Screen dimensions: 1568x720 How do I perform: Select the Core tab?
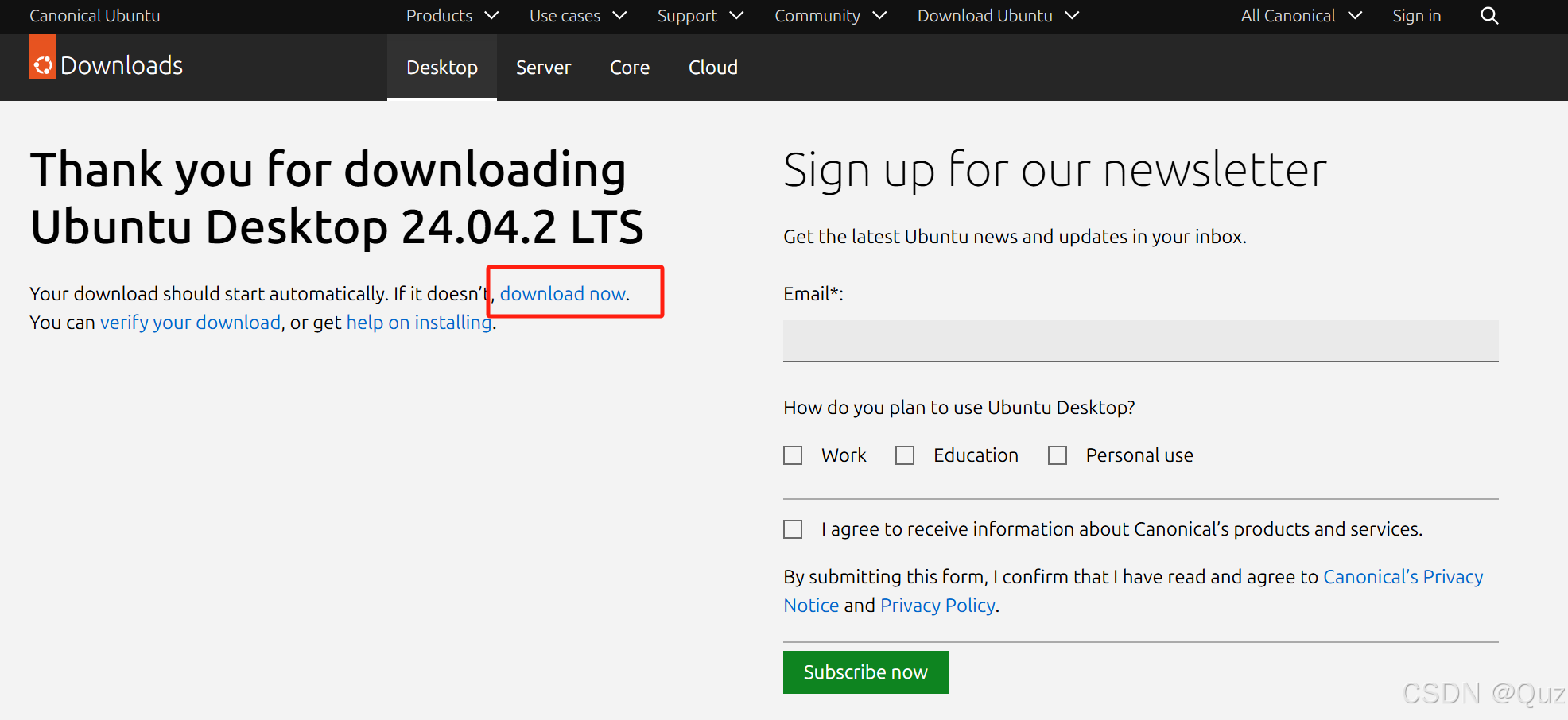pyautogui.click(x=630, y=68)
